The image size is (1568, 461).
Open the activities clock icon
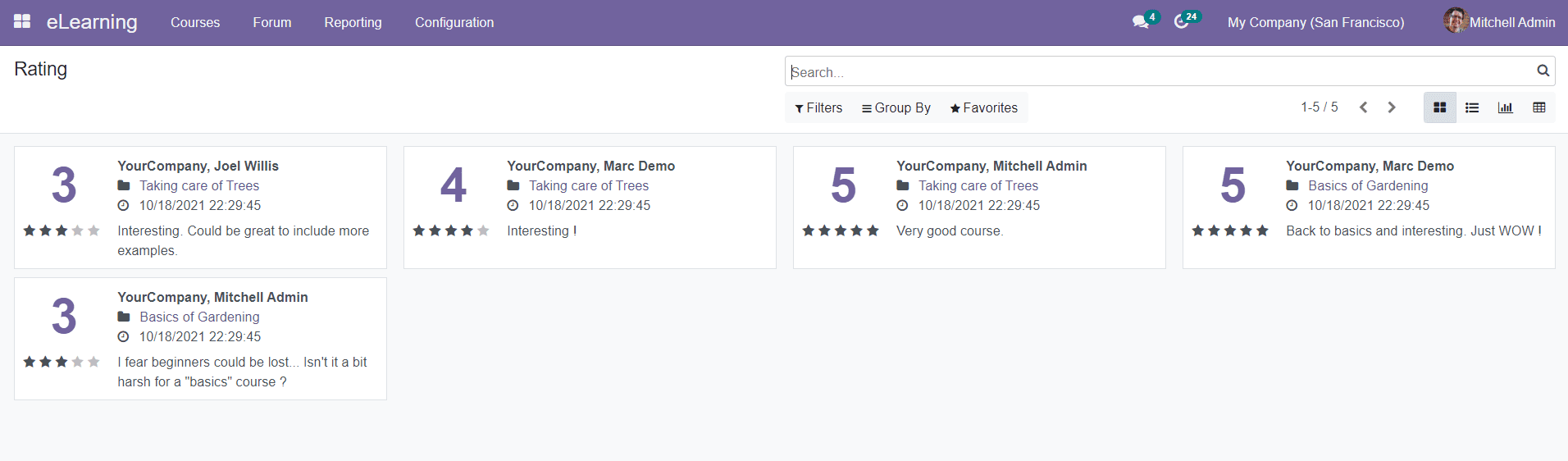(x=1181, y=22)
